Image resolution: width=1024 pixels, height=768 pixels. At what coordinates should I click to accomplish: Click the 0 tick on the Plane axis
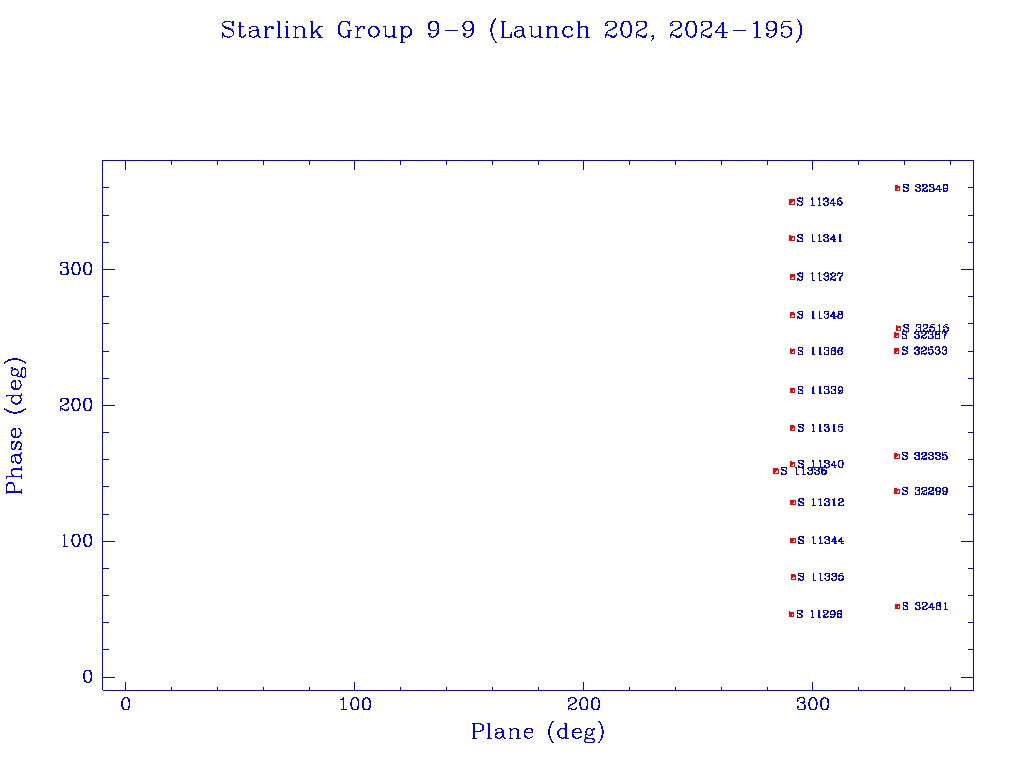pos(125,705)
